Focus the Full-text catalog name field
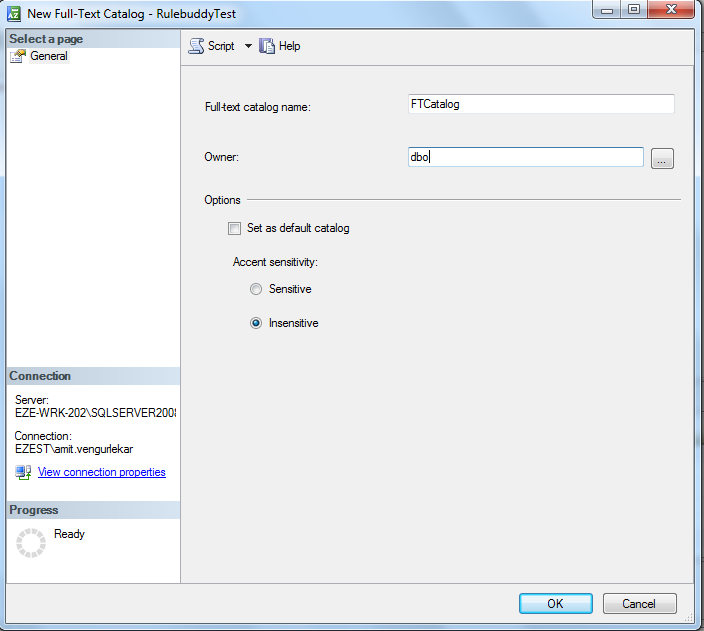704x631 pixels. pyautogui.click(x=540, y=104)
